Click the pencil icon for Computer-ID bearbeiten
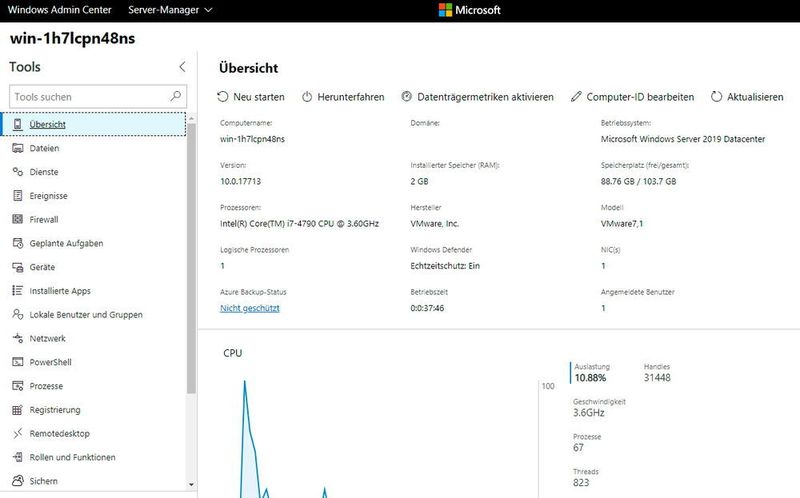The image size is (800, 498). [x=576, y=96]
